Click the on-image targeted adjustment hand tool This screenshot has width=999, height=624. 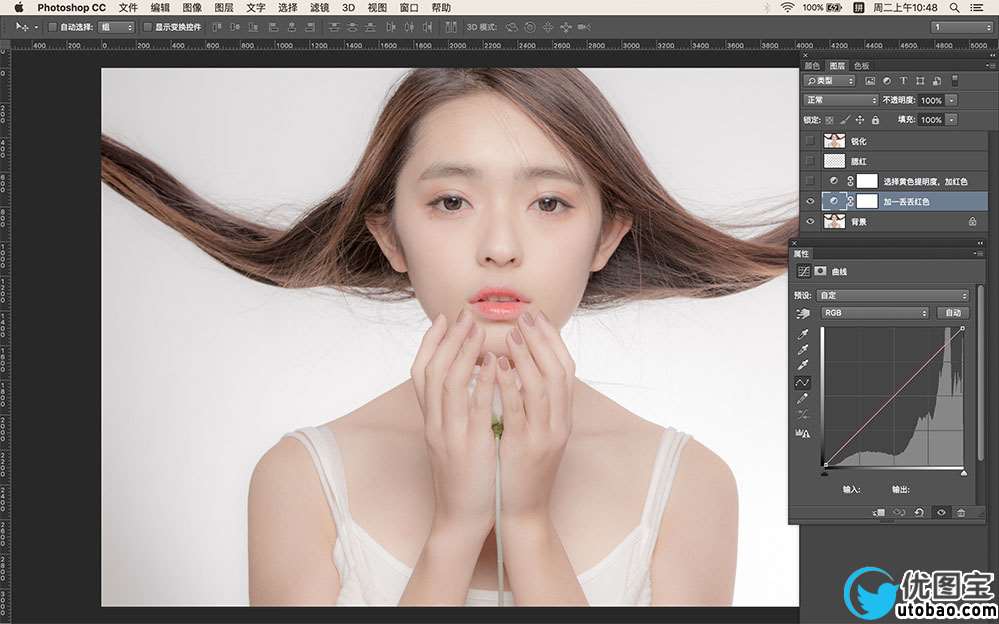802,313
